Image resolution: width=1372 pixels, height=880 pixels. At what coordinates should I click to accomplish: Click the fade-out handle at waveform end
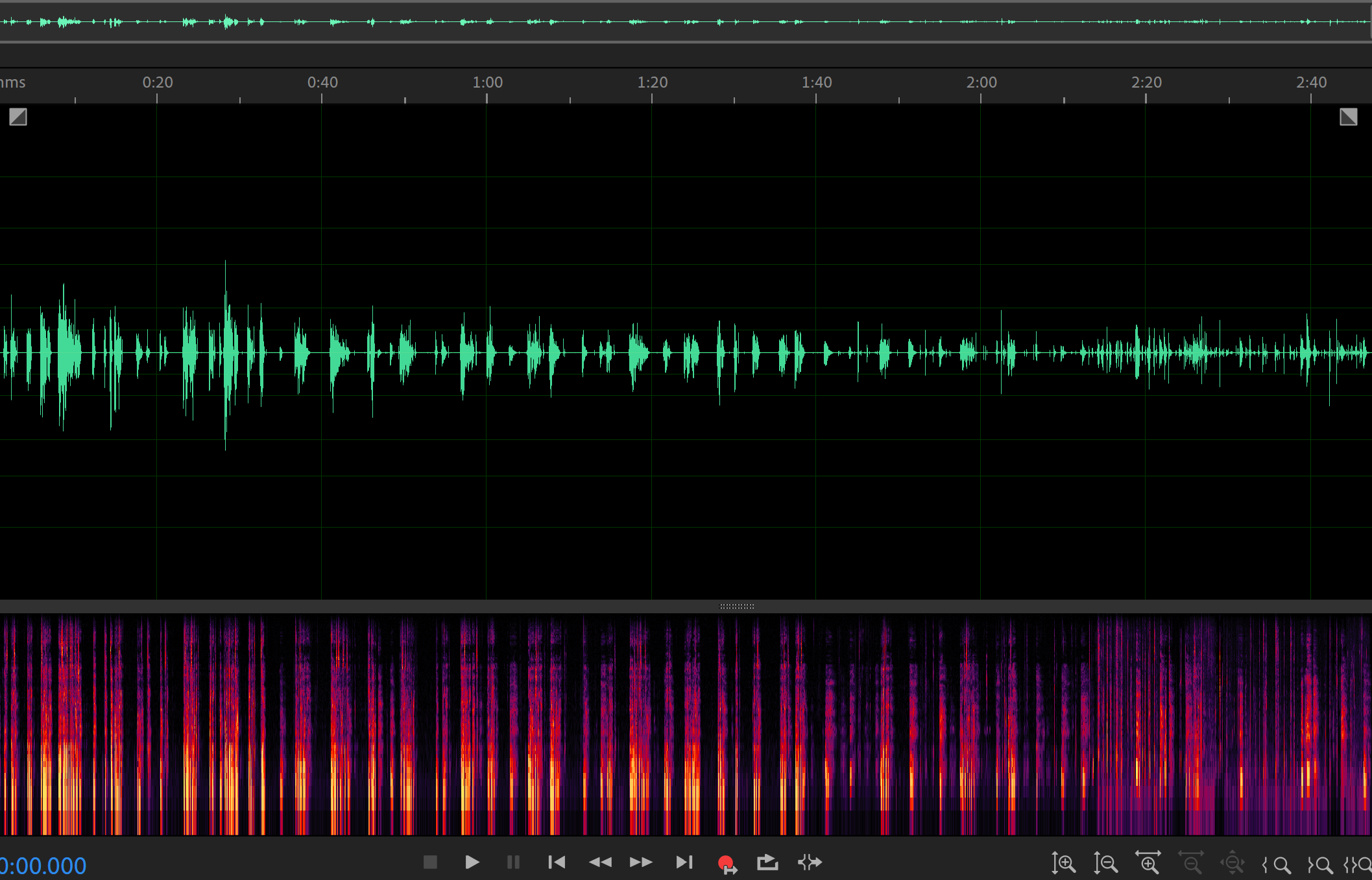click(x=1349, y=117)
